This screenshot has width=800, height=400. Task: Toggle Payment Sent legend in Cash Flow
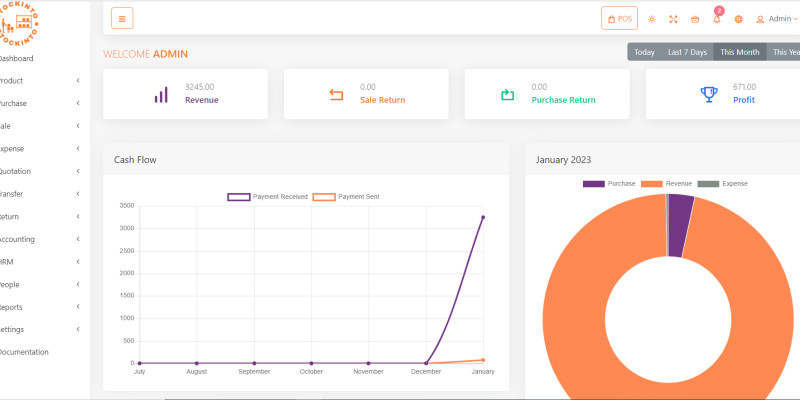pyautogui.click(x=346, y=197)
